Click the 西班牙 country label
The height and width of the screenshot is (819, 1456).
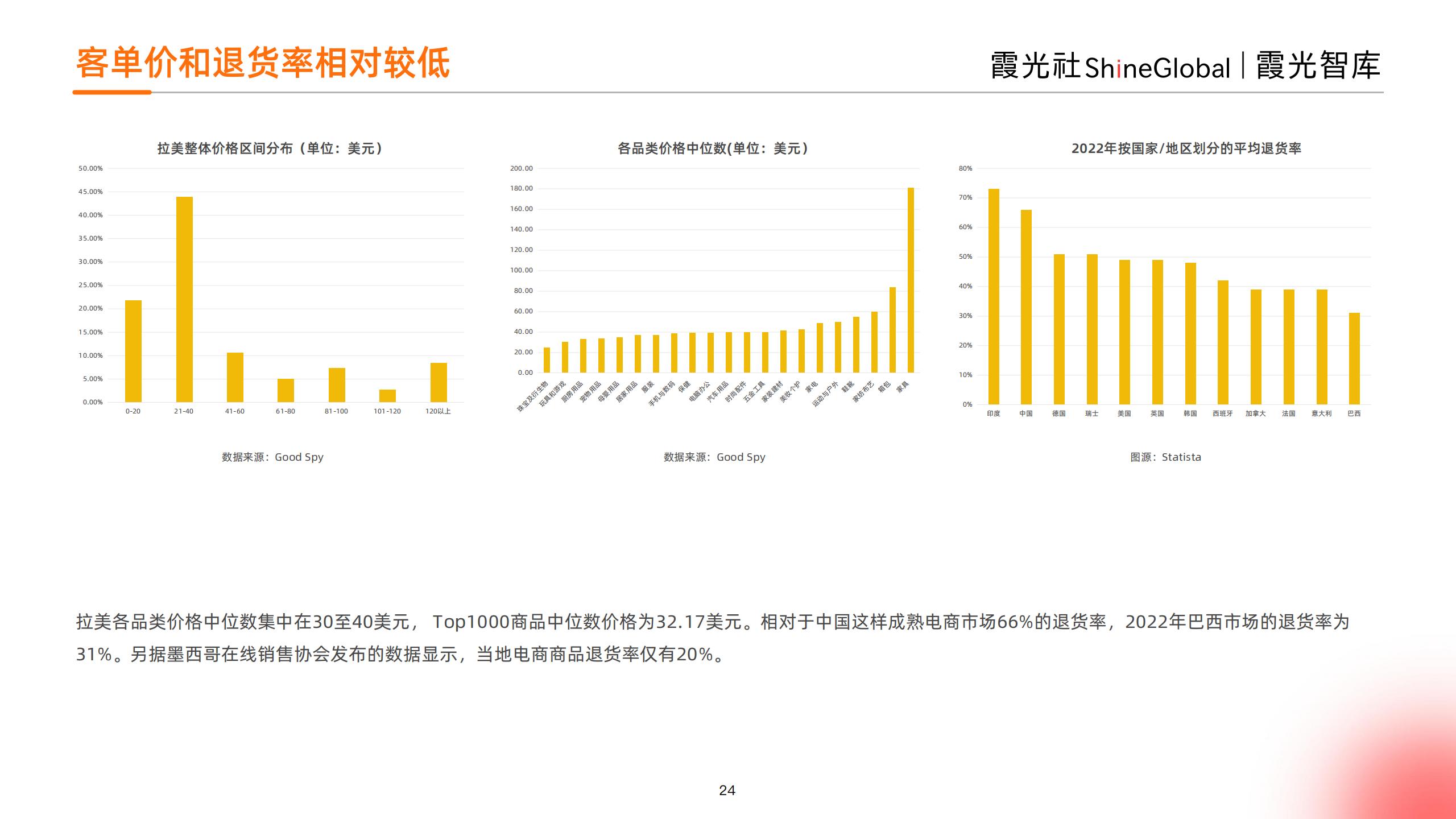[x=1223, y=413]
